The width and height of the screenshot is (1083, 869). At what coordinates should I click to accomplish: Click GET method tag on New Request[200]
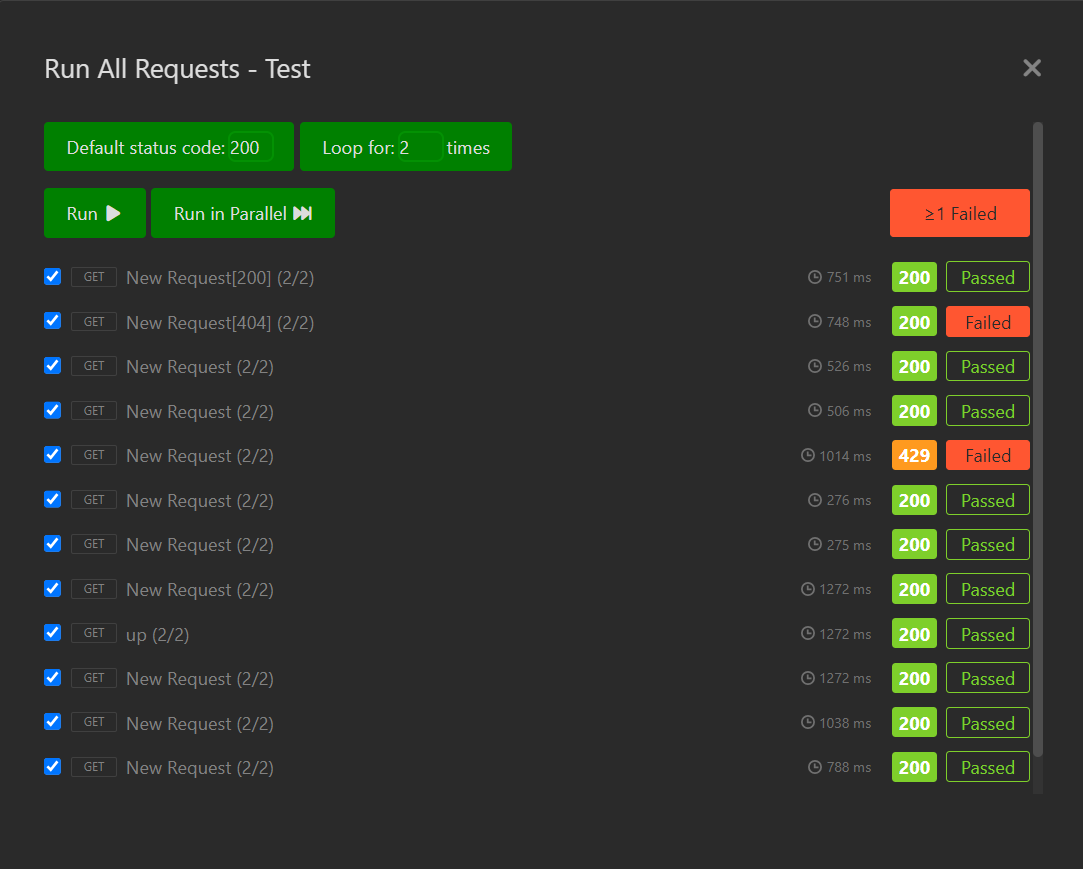[94, 277]
